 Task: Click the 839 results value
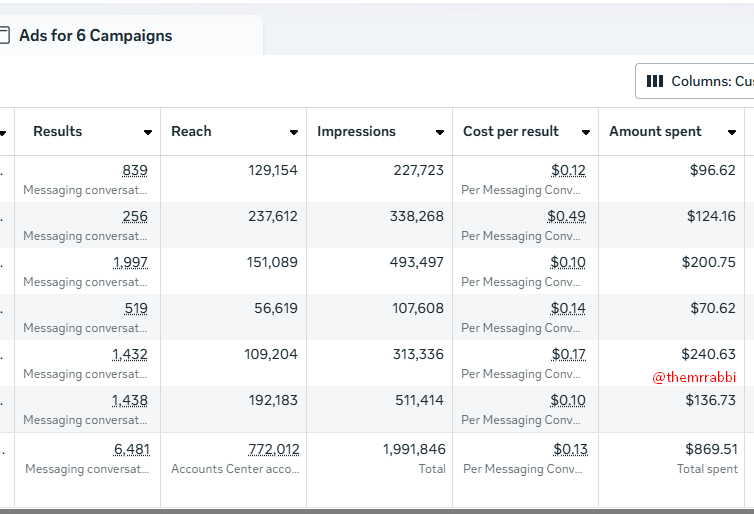click(135, 171)
